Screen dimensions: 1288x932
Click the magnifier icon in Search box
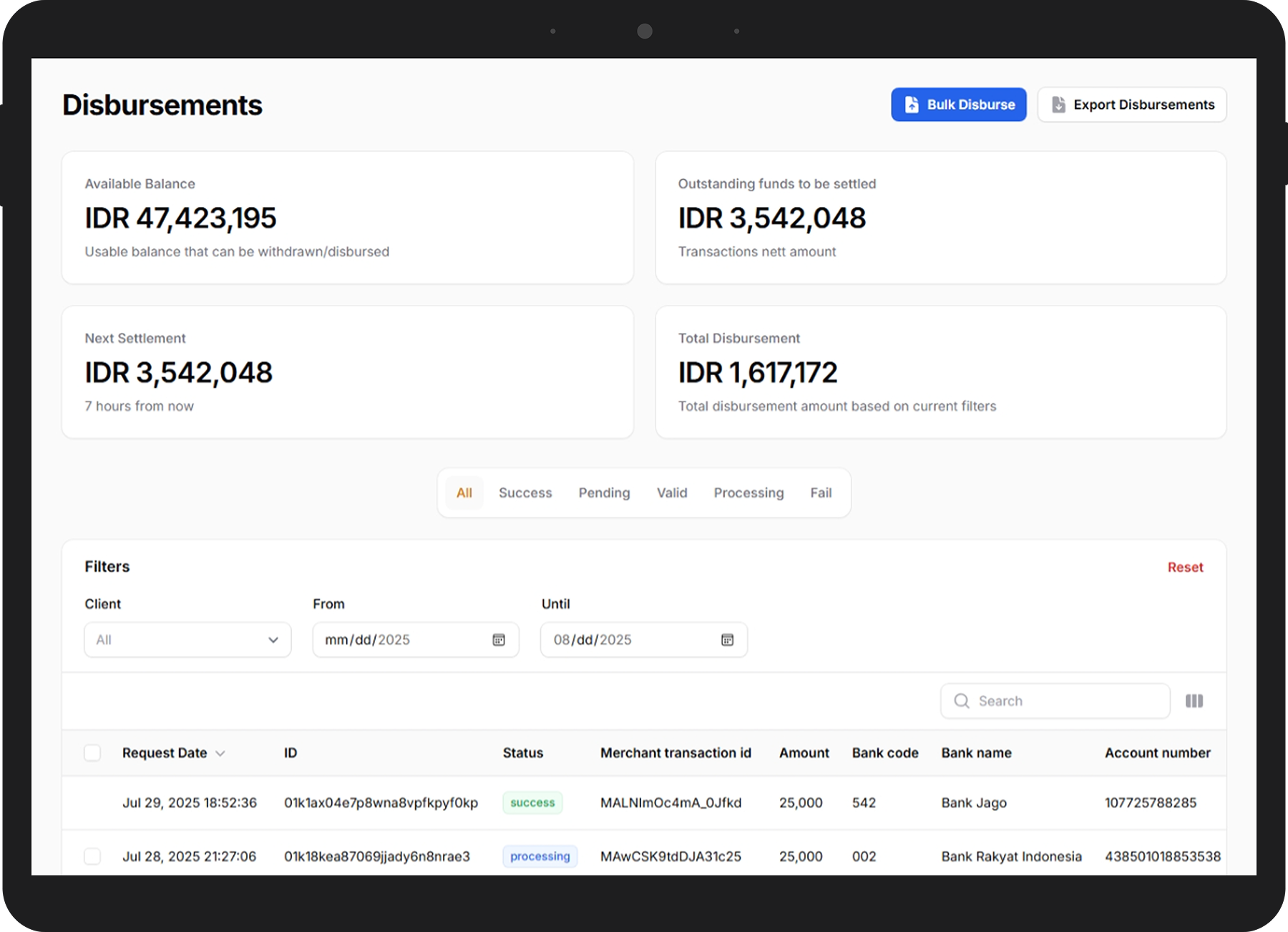coord(962,701)
